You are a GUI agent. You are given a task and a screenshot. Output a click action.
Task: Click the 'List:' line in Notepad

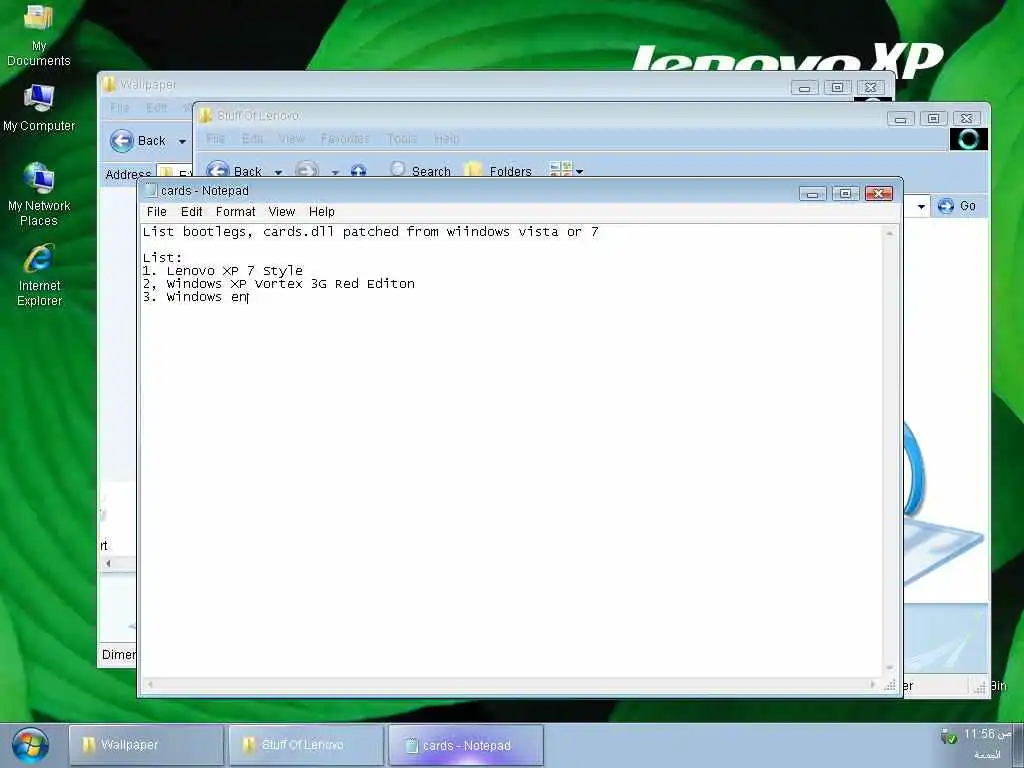pos(162,258)
